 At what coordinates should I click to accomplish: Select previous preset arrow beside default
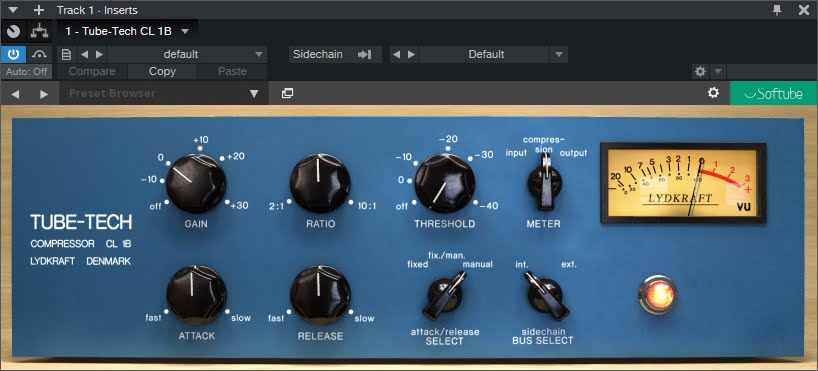tap(85, 54)
